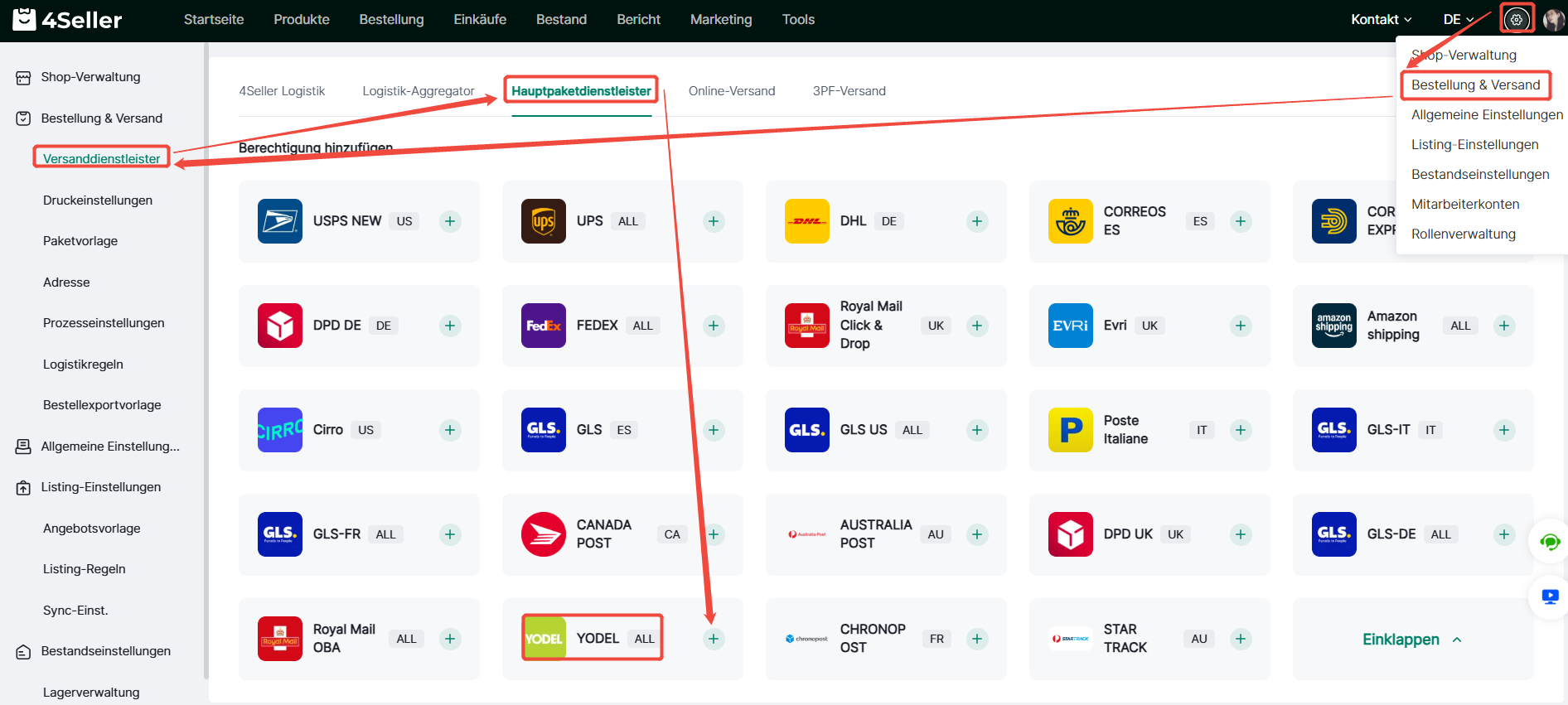Click plus icon for AUSTRALIA POST
1568x705 pixels.
pyautogui.click(x=977, y=534)
